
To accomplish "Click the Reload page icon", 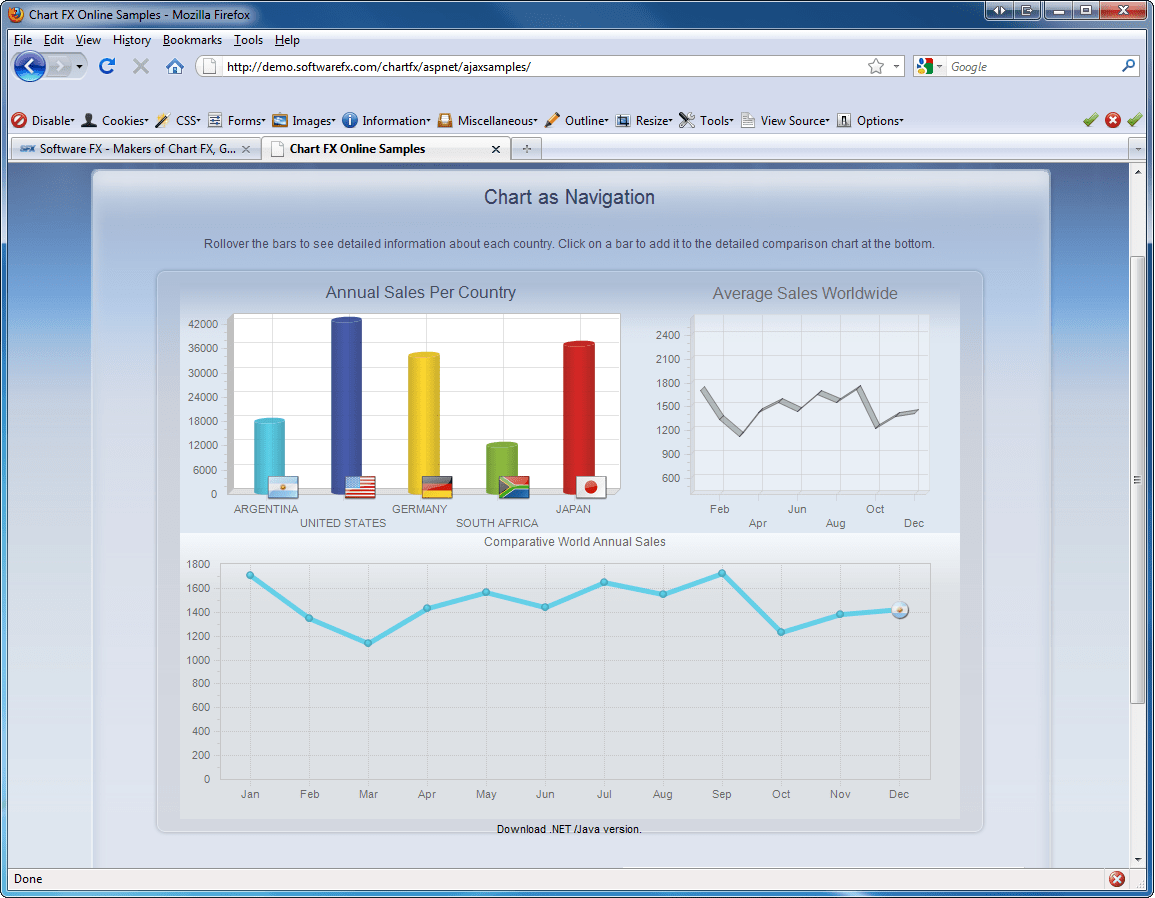I will click(x=107, y=66).
